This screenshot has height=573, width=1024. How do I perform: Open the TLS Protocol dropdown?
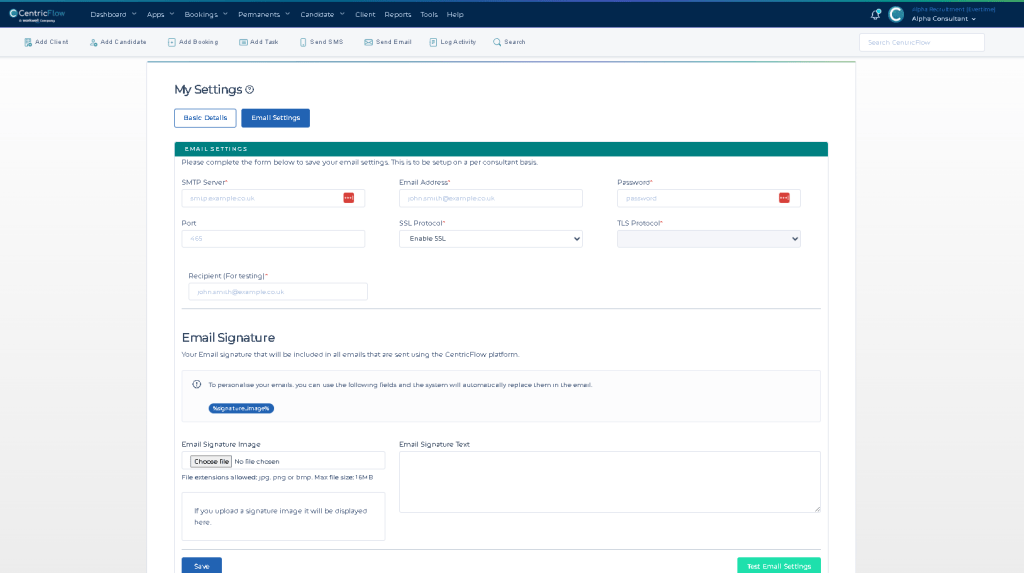coord(709,238)
